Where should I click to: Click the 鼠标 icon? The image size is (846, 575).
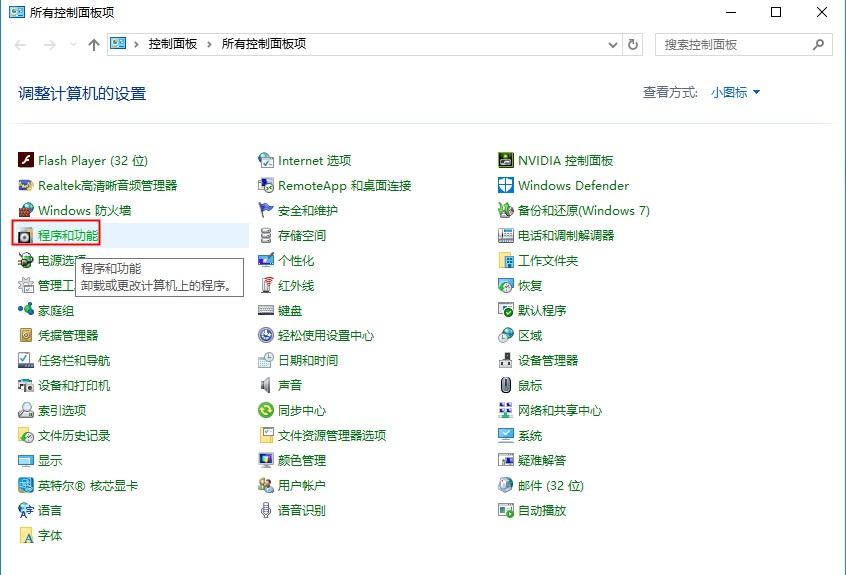pyautogui.click(x=506, y=385)
